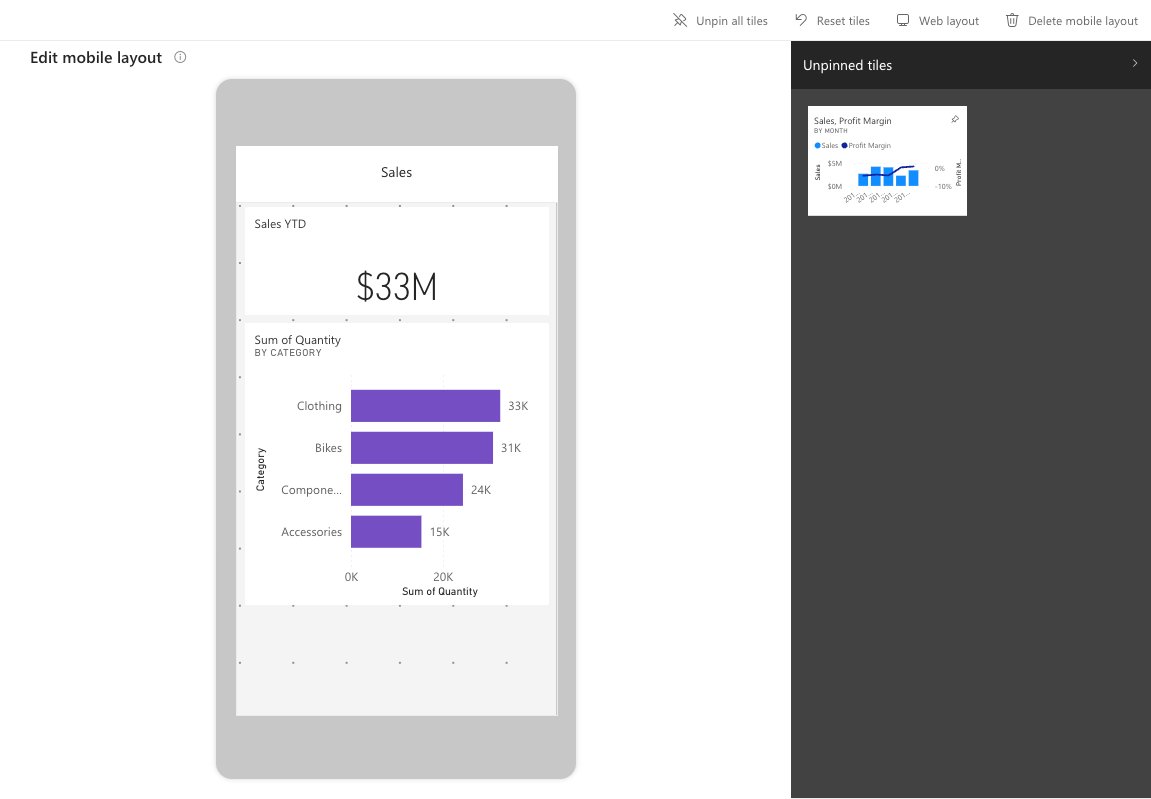Click the Unpin all tiles label
This screenshot has width=1151, height=799.
732,21
